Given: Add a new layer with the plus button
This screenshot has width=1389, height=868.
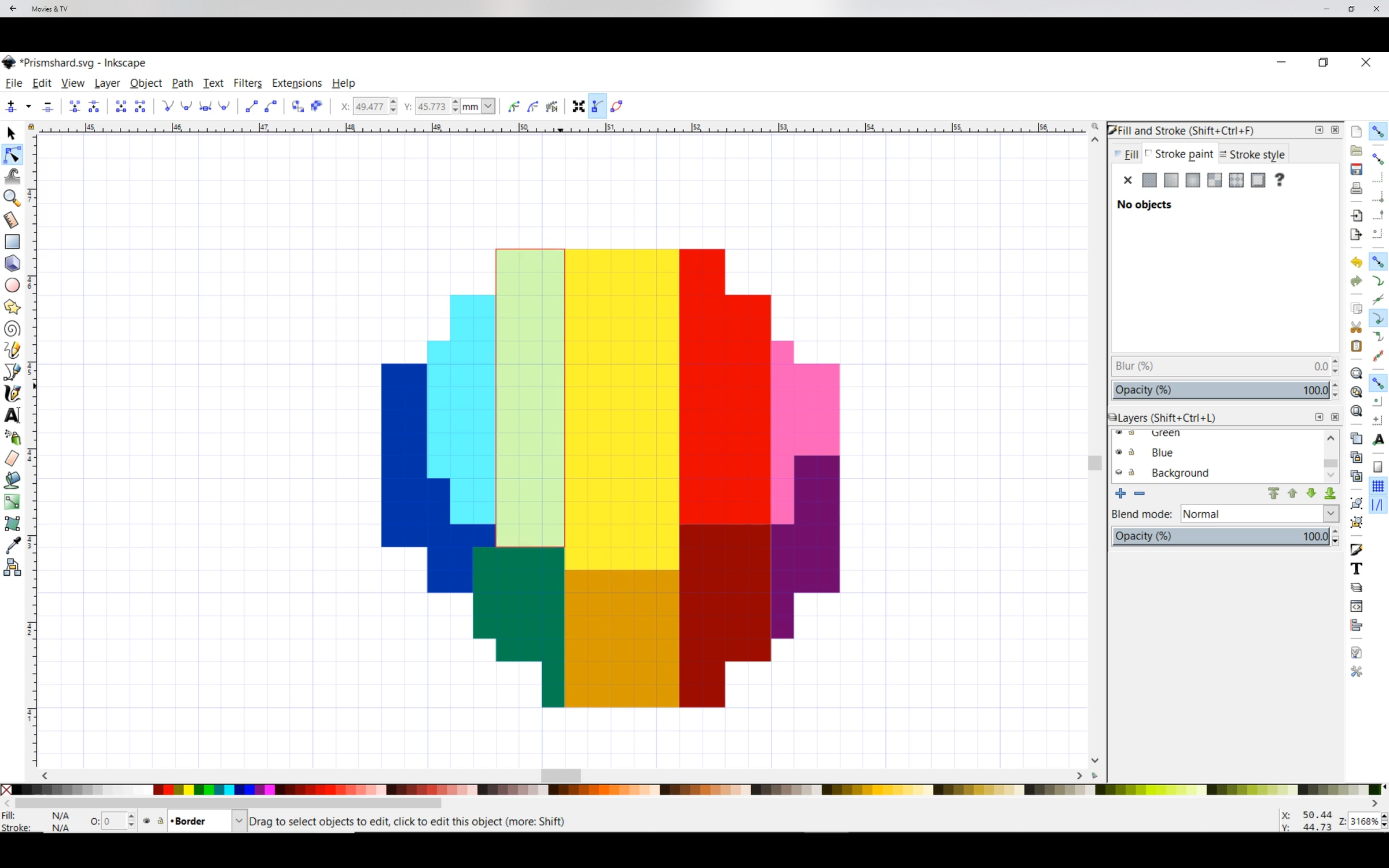Looking at the screenshot, I should pyautogui.click(x=1120, y=493).
